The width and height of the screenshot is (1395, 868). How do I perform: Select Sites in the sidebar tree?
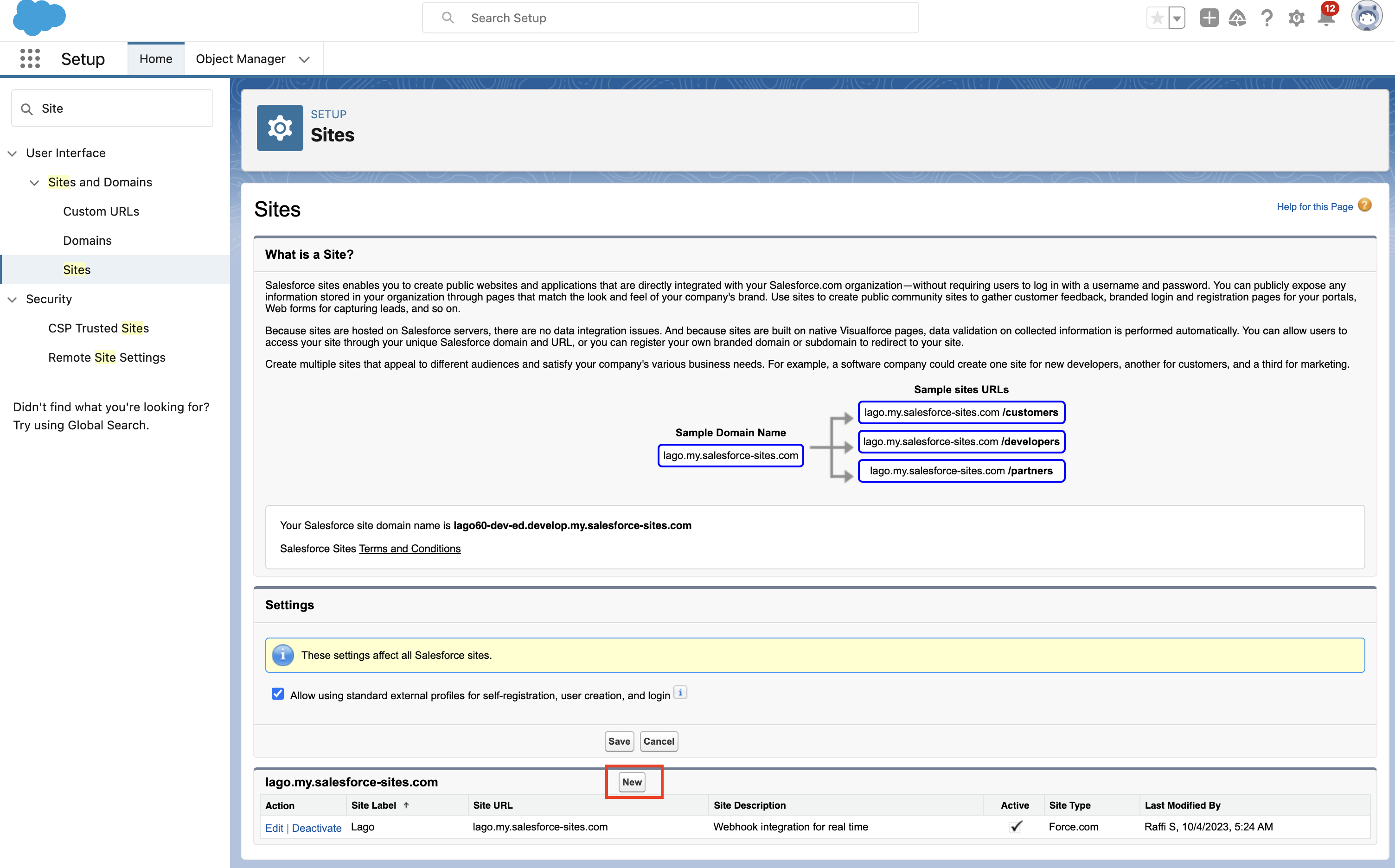pos(77,270)
